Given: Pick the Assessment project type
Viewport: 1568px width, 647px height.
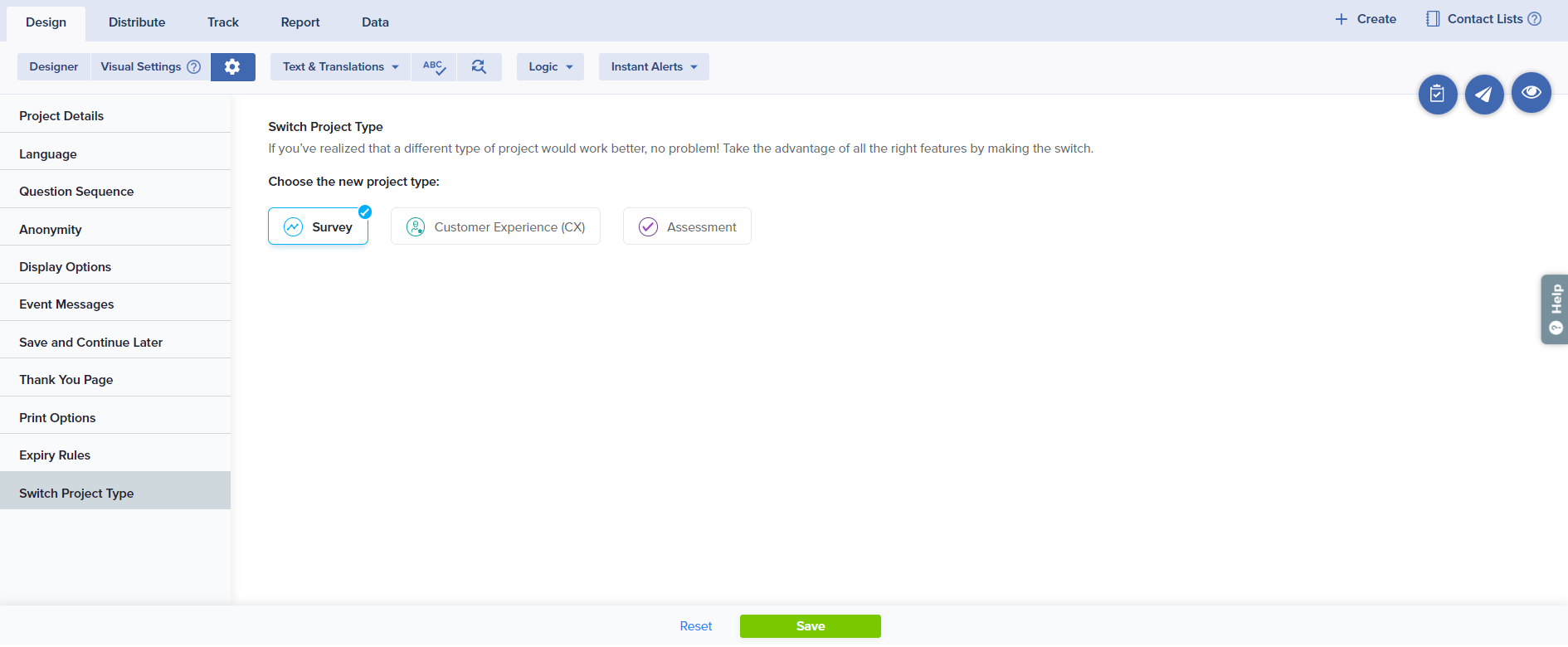Looking at the screenshot, I should coord(687,226).
